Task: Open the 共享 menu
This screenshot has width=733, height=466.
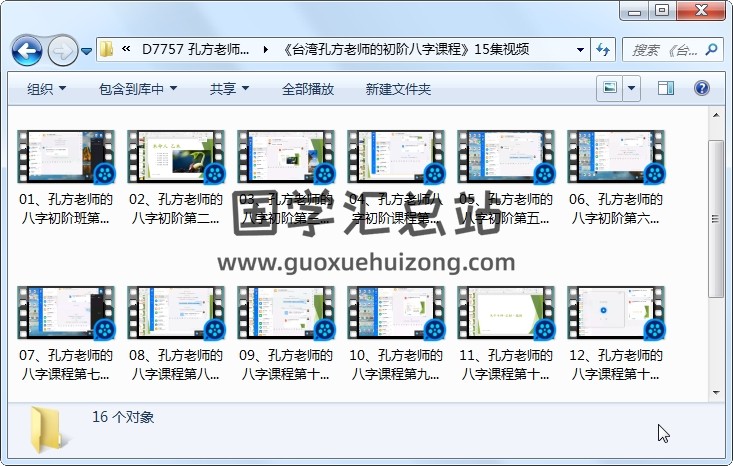Action: click(229, 89)
